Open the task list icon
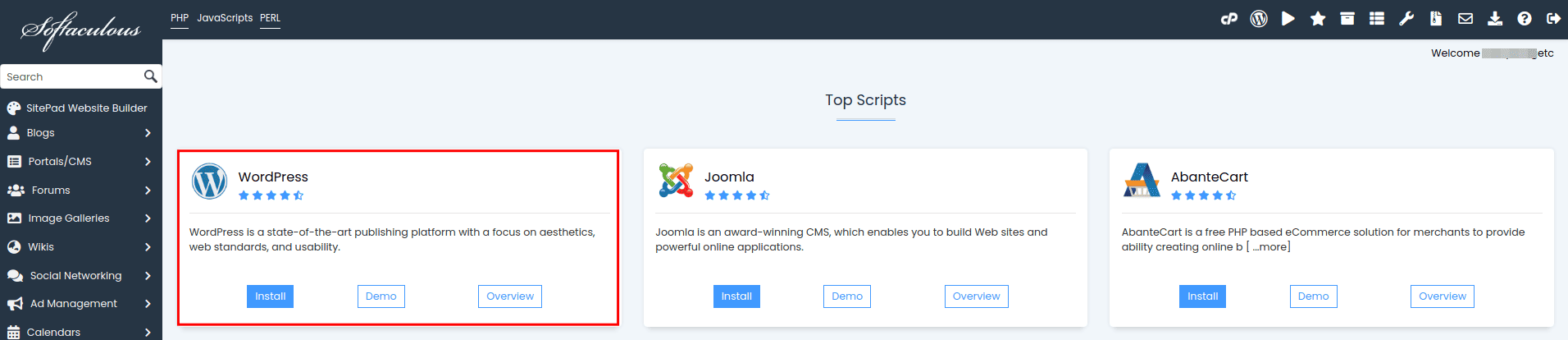 1377,18
